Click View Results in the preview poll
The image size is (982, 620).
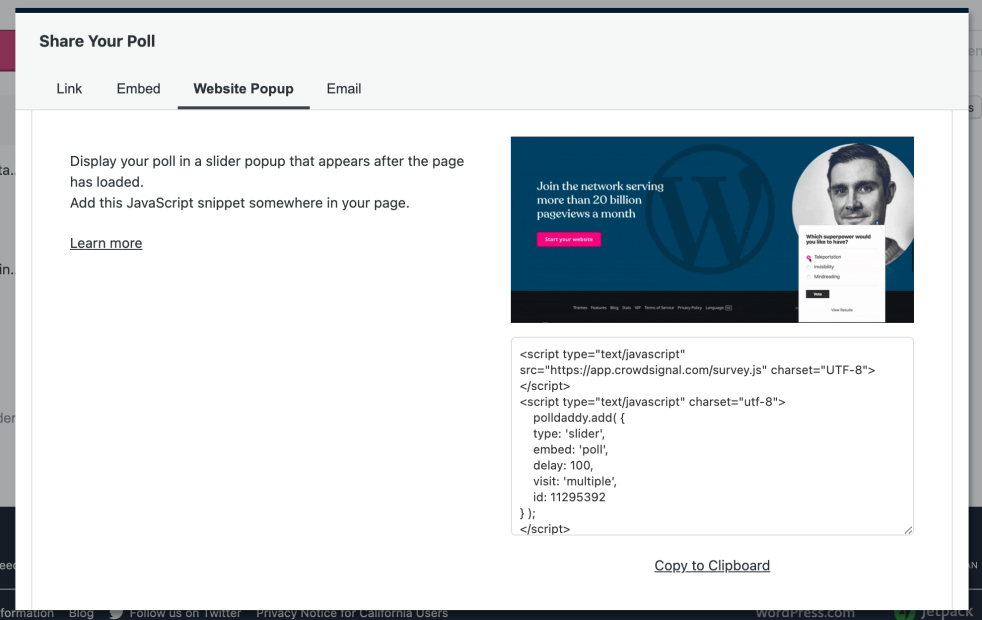coord(842,310)
